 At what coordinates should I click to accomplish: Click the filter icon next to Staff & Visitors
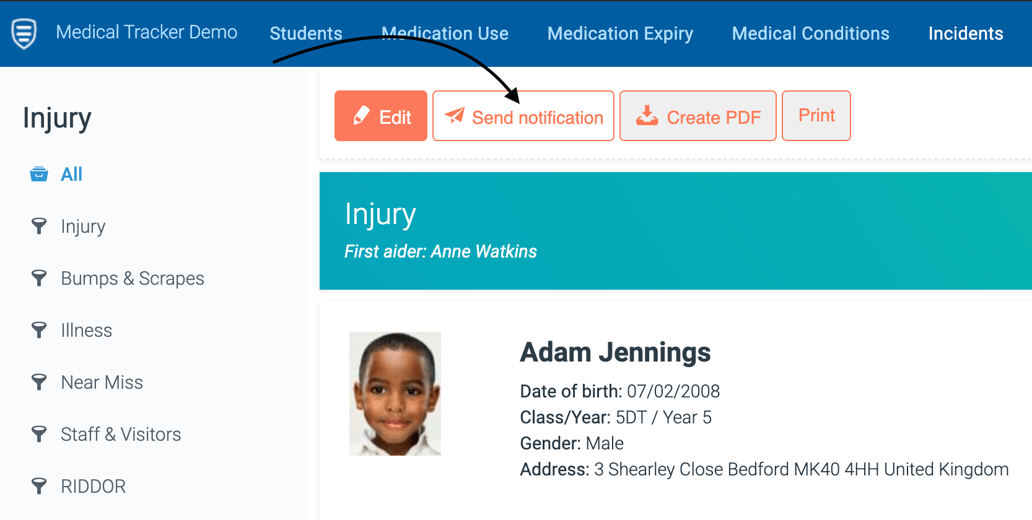(39, 434)
